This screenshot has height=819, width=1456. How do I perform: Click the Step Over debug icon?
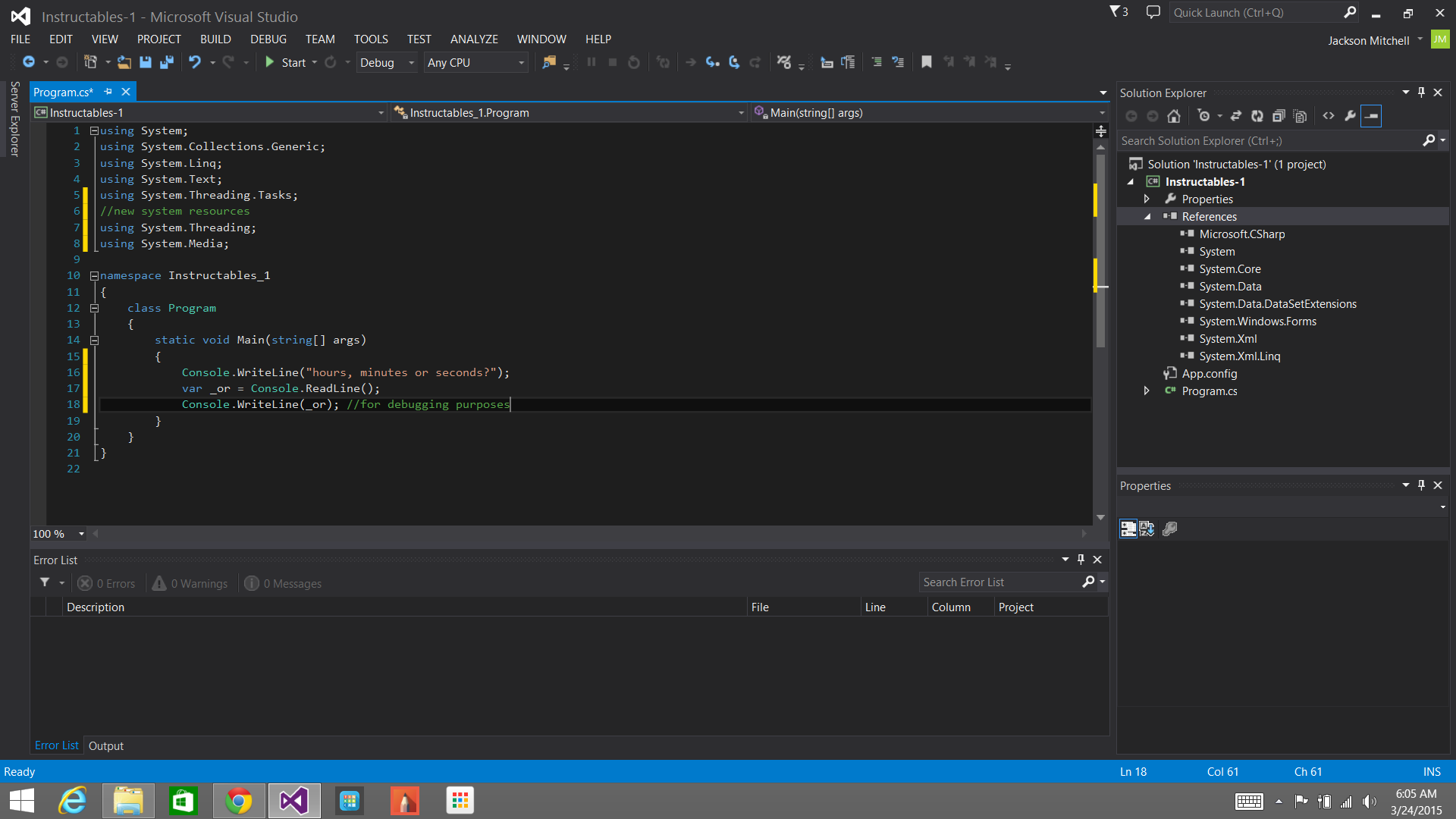(x=734, y=62)
